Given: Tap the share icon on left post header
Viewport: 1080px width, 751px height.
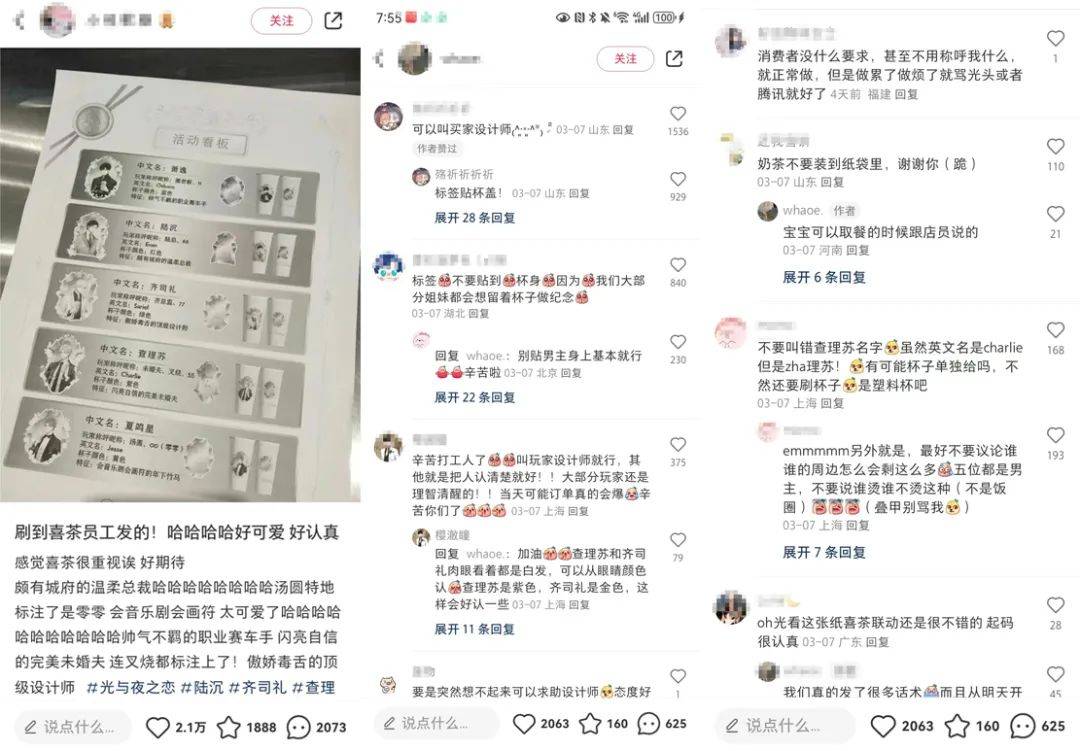Looking at the screenshot, I should pyautogui.click(x=333, y=21).
